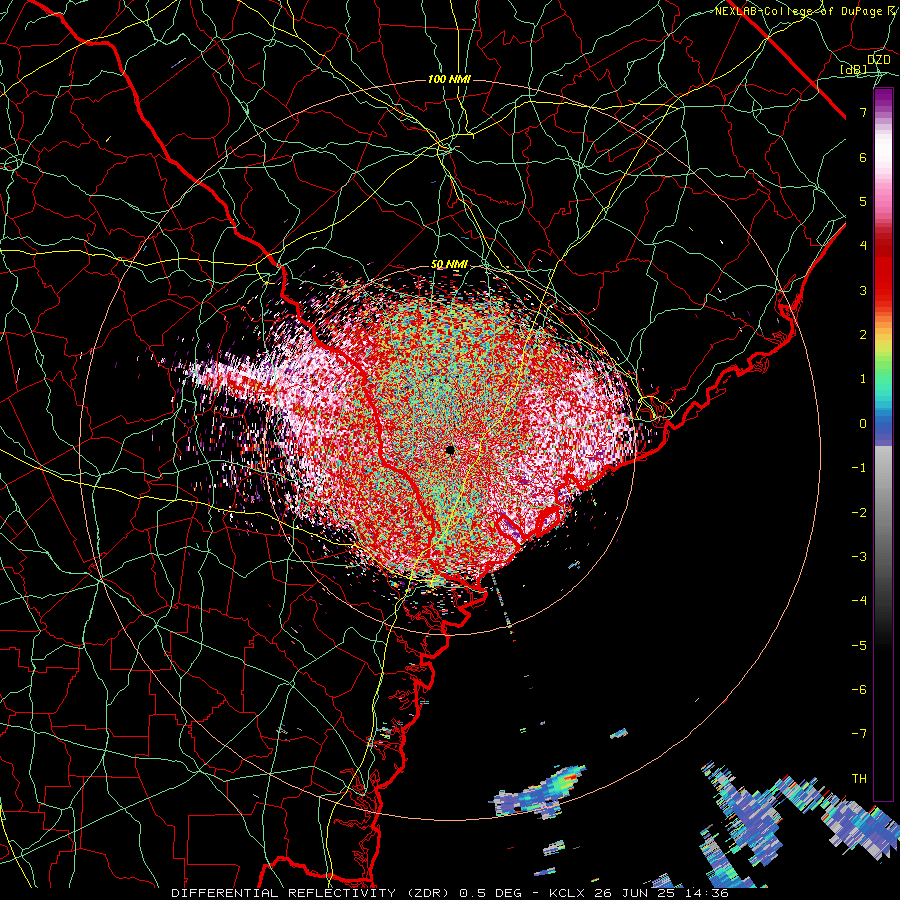Click the vertical ZDR color scale bar
The width and height of the screenshot is (900, 900).
[x=883, y=445]
